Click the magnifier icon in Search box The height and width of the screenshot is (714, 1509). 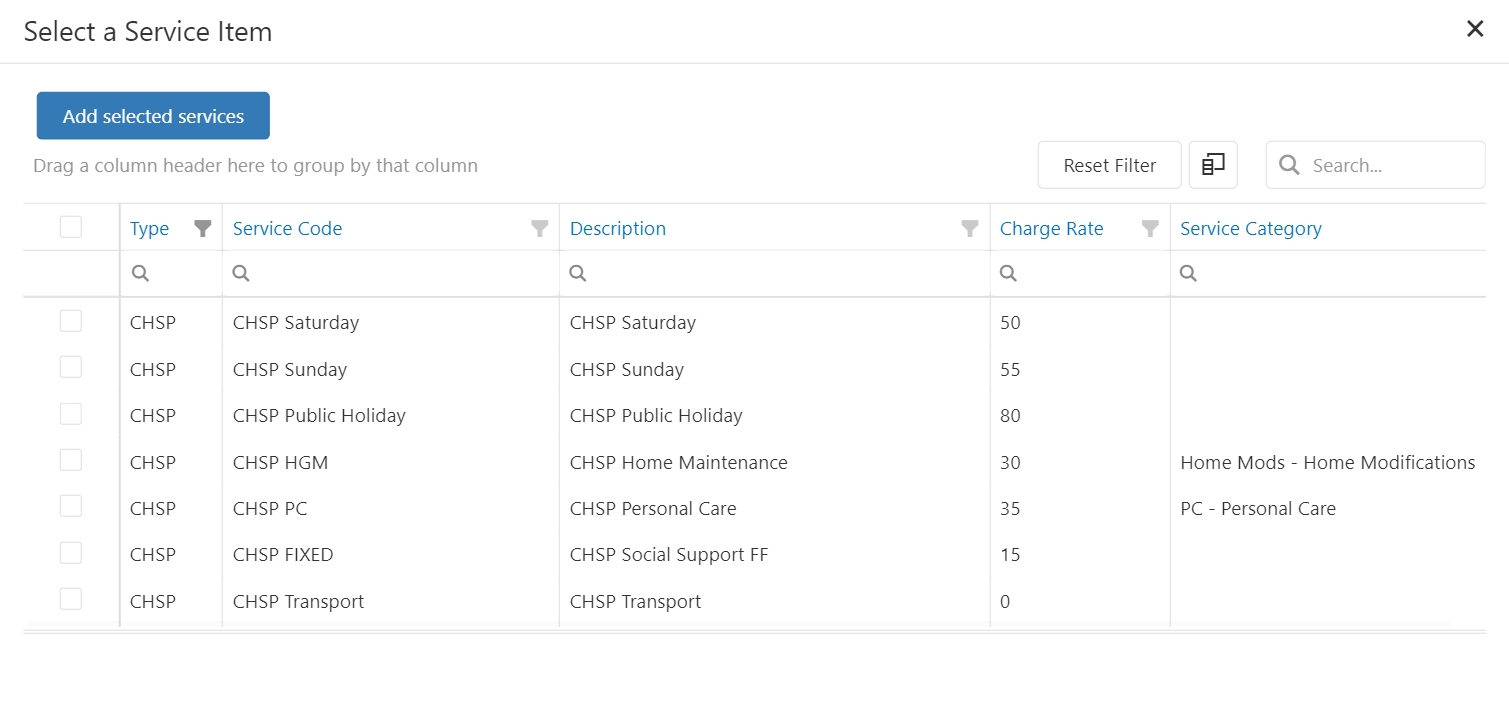[x=1290, y=165]
